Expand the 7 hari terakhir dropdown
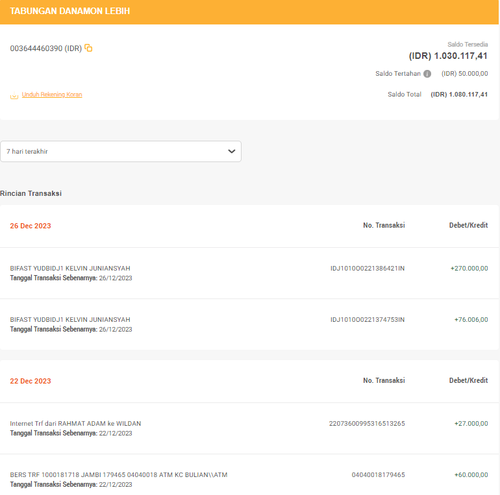Image resolution: width=500 pixels, height=495 pixels. pos(121,151)
